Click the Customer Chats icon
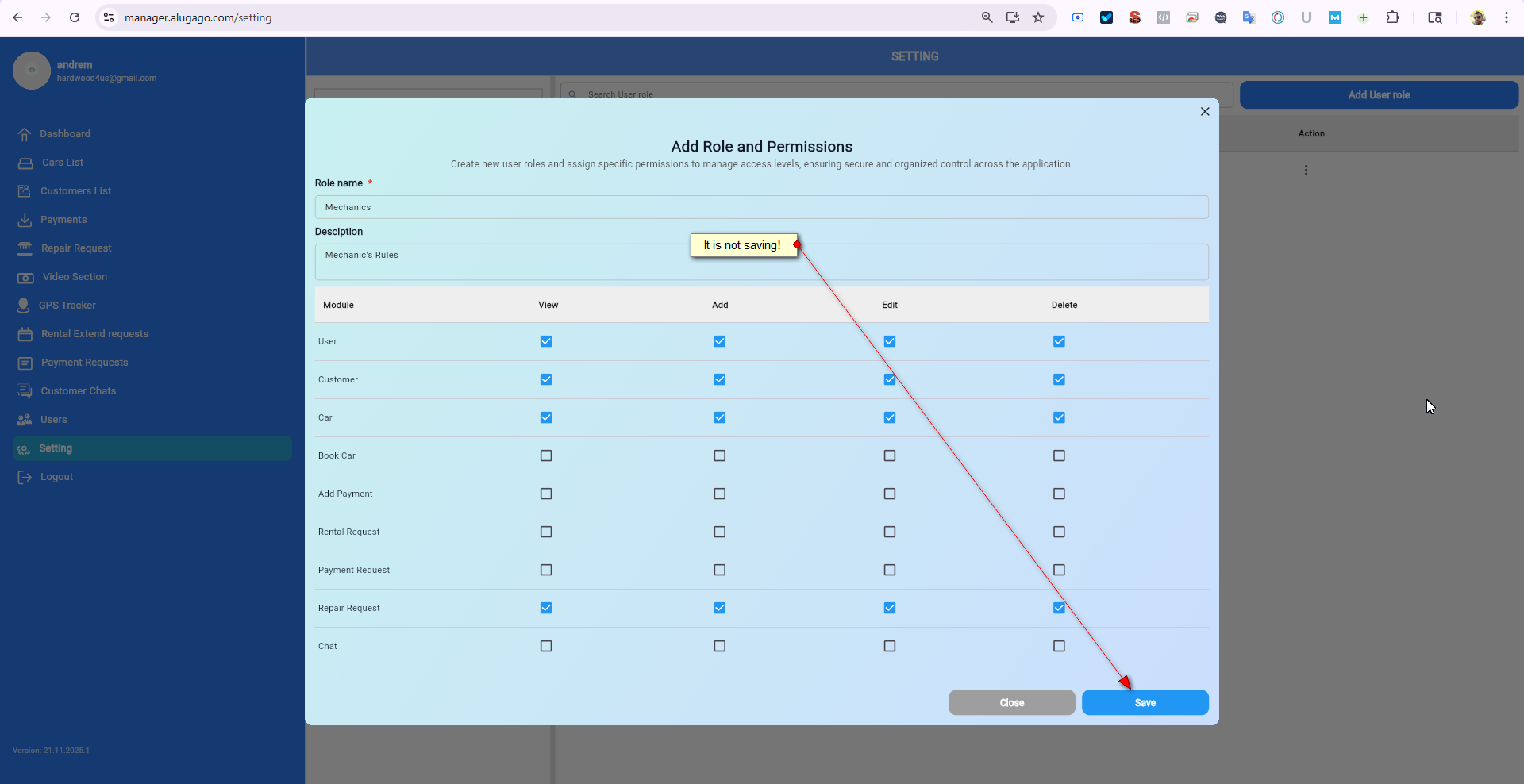The height and width of the screenshot is (784, 1524). [x=25, y=391]
